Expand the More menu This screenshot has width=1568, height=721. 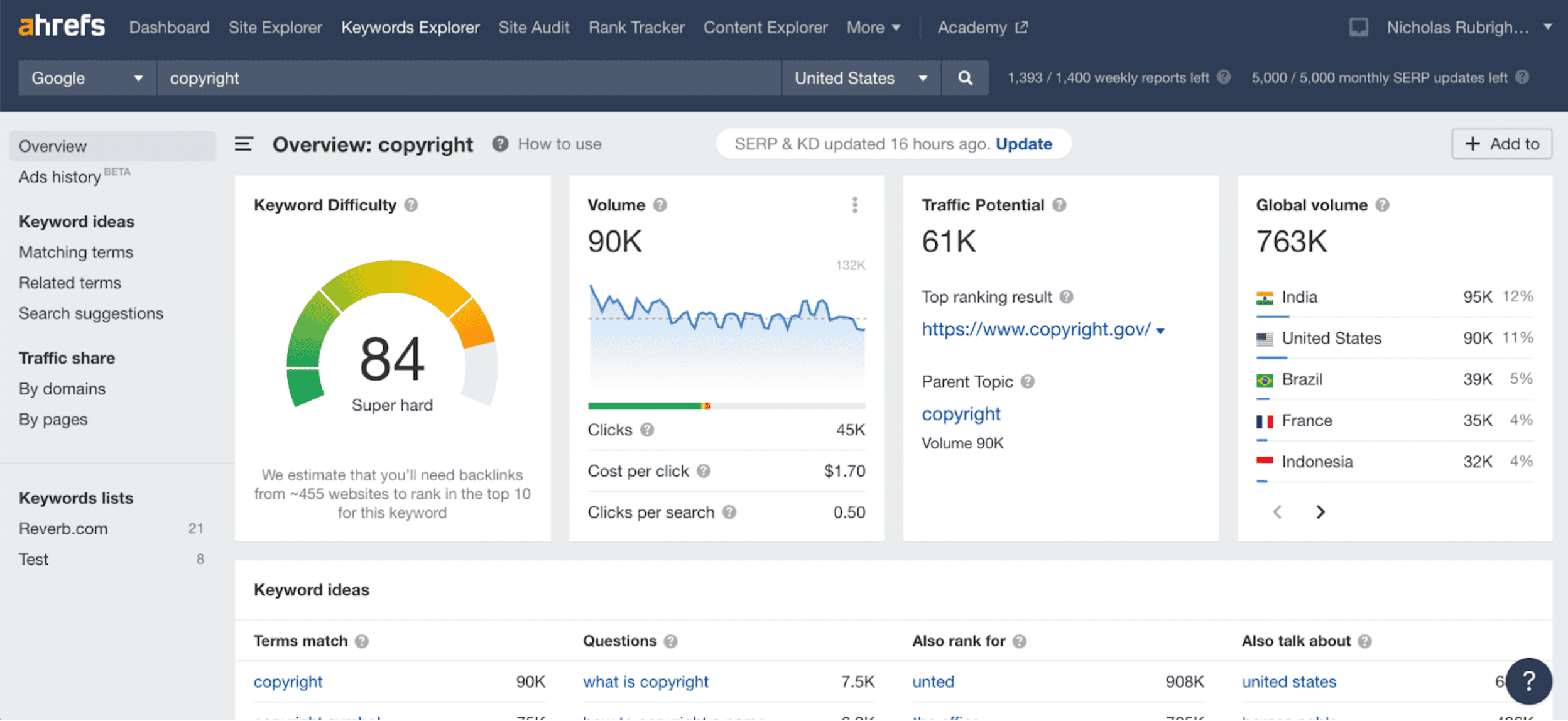click(x=873, y=28)
